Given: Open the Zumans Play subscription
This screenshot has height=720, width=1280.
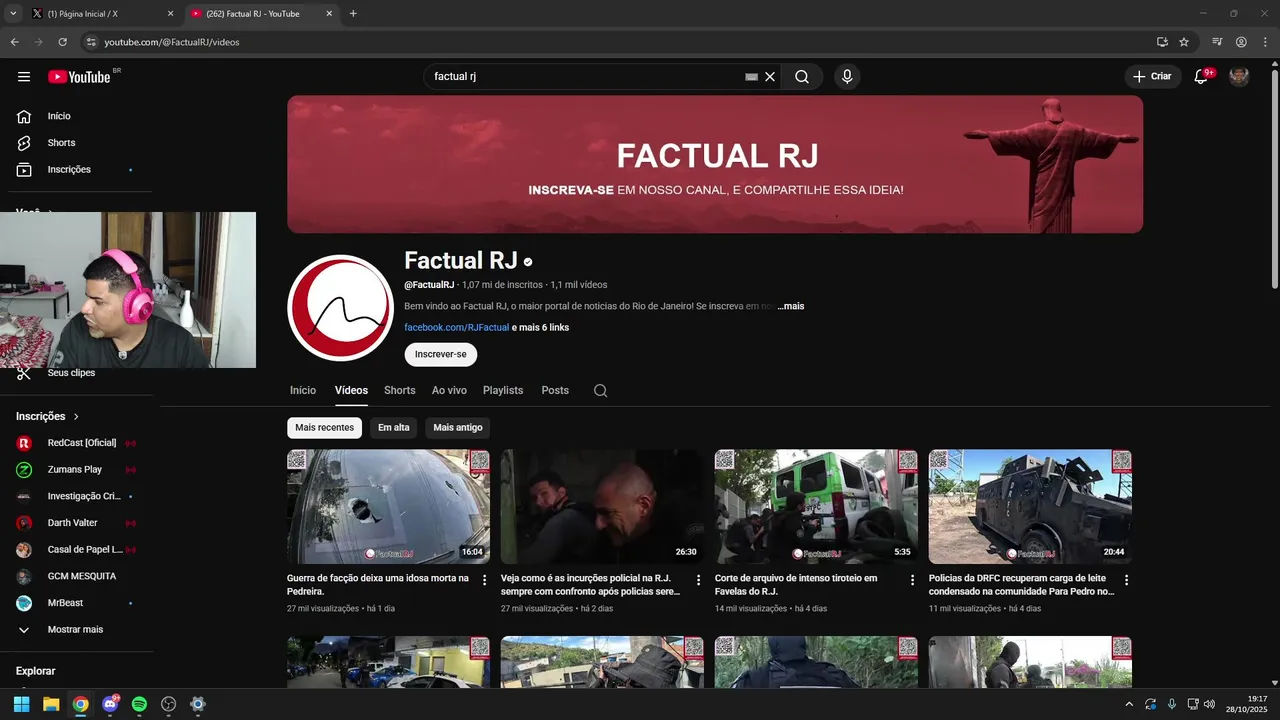Looking at the screenshot, I should (x=76, y=470).
